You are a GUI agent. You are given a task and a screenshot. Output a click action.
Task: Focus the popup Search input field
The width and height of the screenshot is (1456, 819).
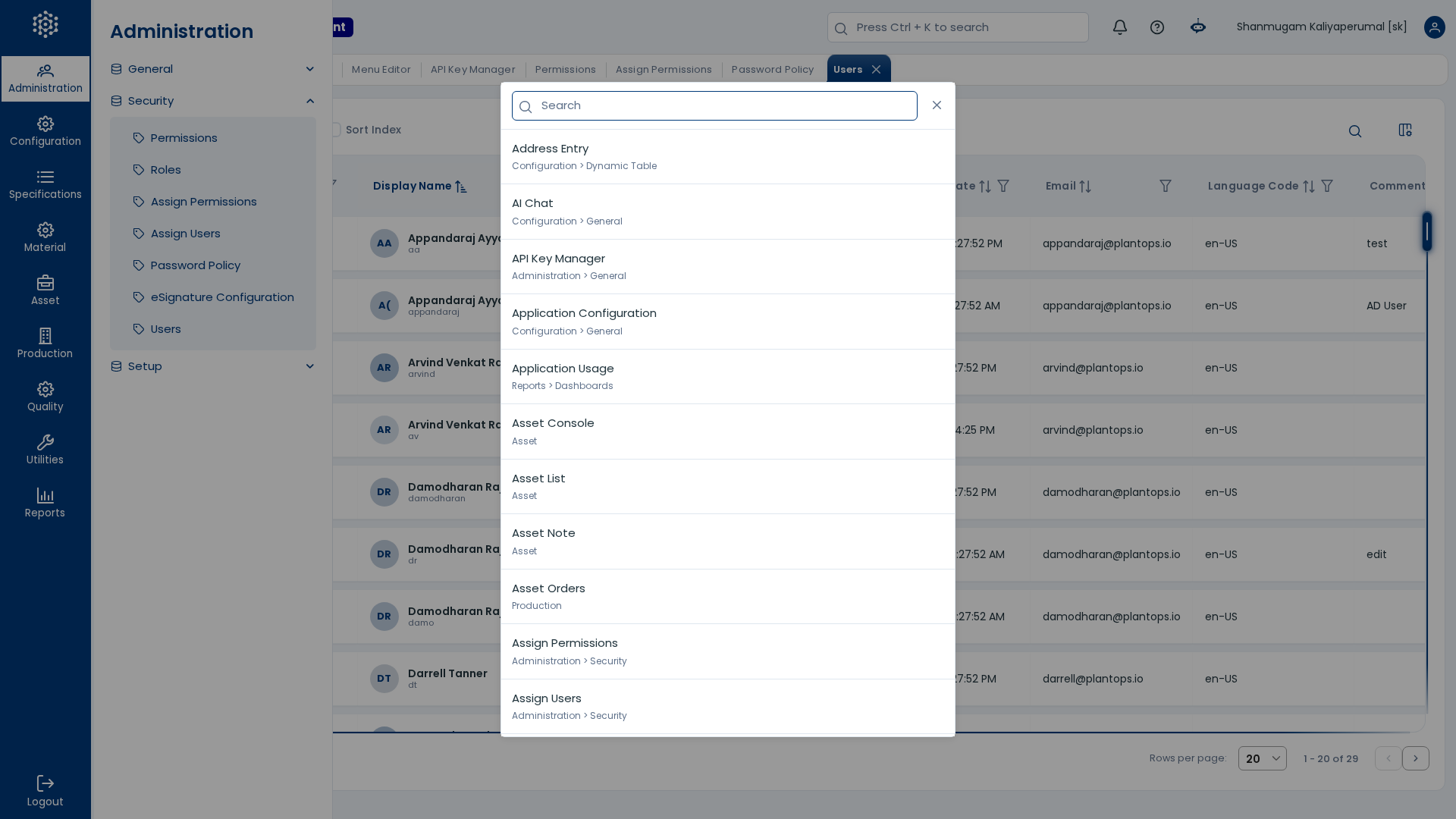point(714,106)
